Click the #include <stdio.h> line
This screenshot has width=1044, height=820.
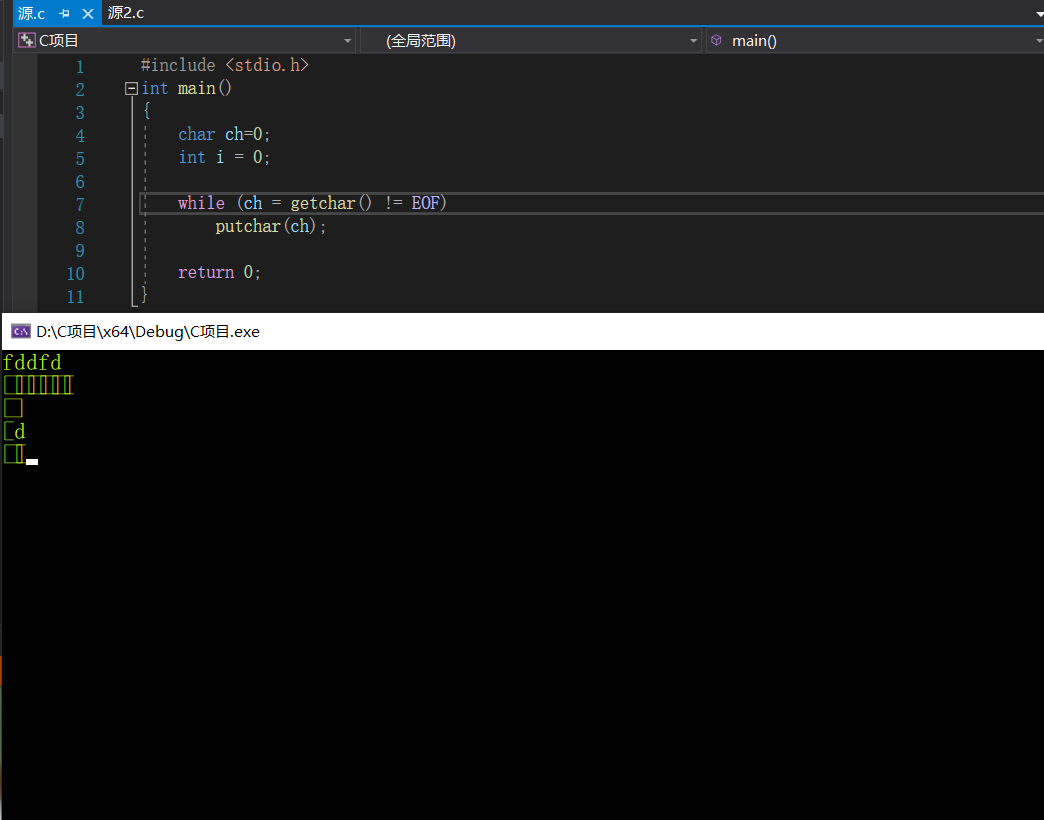click(x=225, y=66)
